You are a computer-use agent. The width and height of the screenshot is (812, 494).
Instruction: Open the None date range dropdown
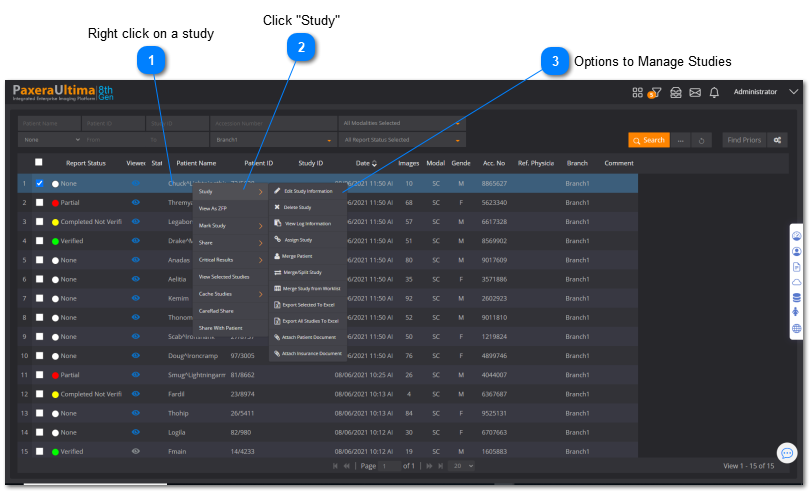click(50, 140)
